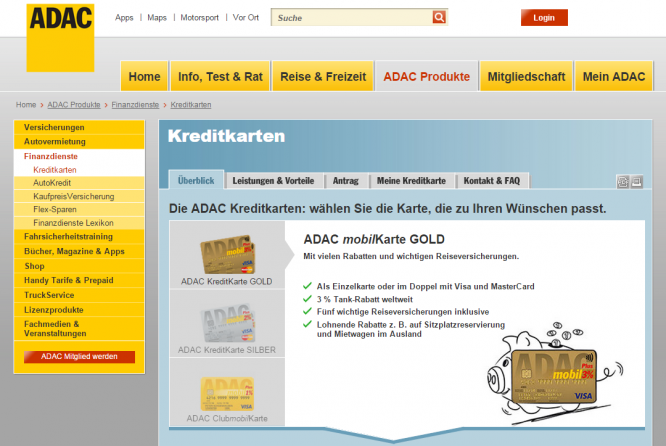Open Bücher, Magazine & Apps sidebar item
Screen dimensions: 666x446
(x=79, y=251)
